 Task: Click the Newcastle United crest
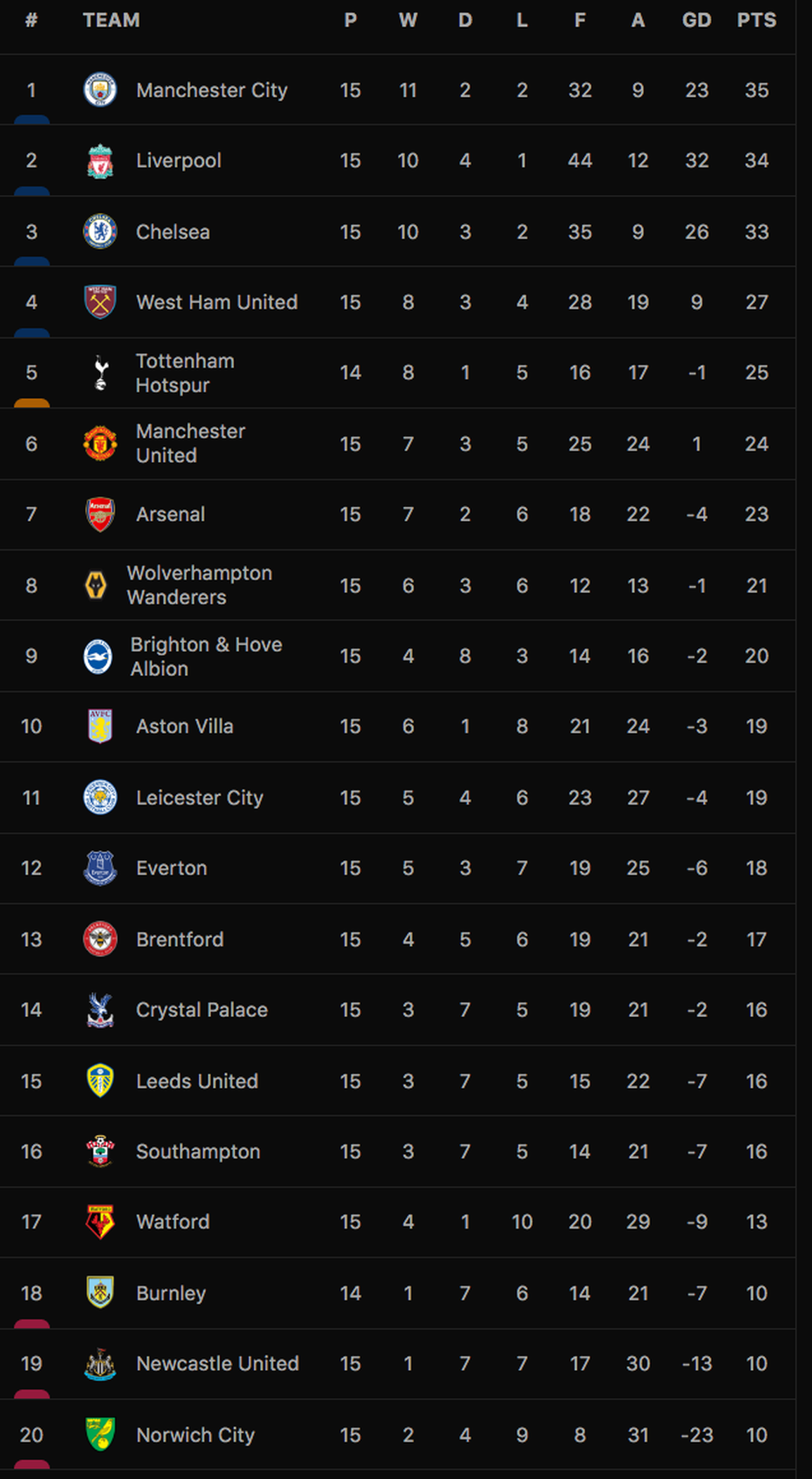[100, 1364]
